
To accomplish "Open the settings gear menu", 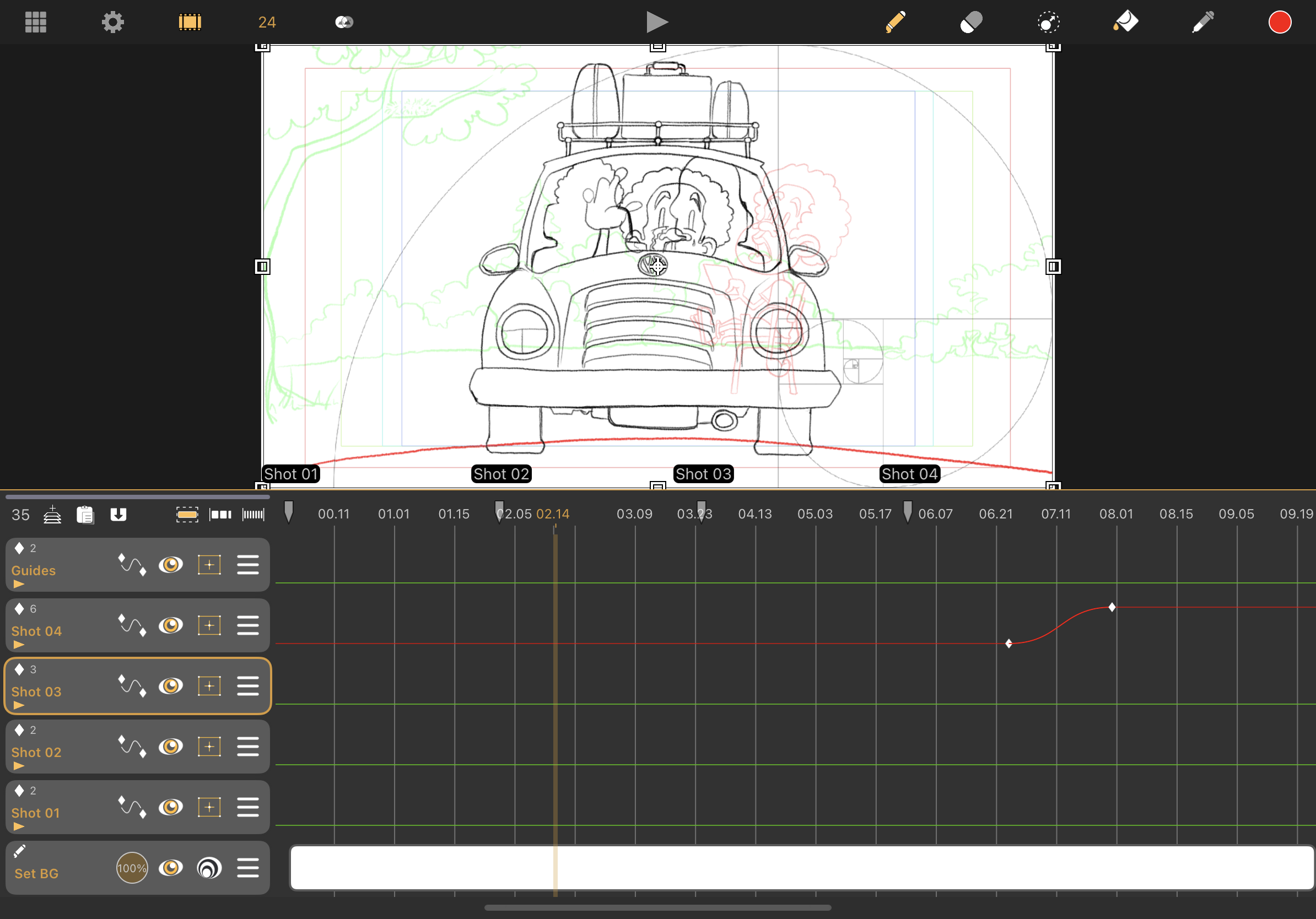I will pyautogui.click(x=112, y=23).
